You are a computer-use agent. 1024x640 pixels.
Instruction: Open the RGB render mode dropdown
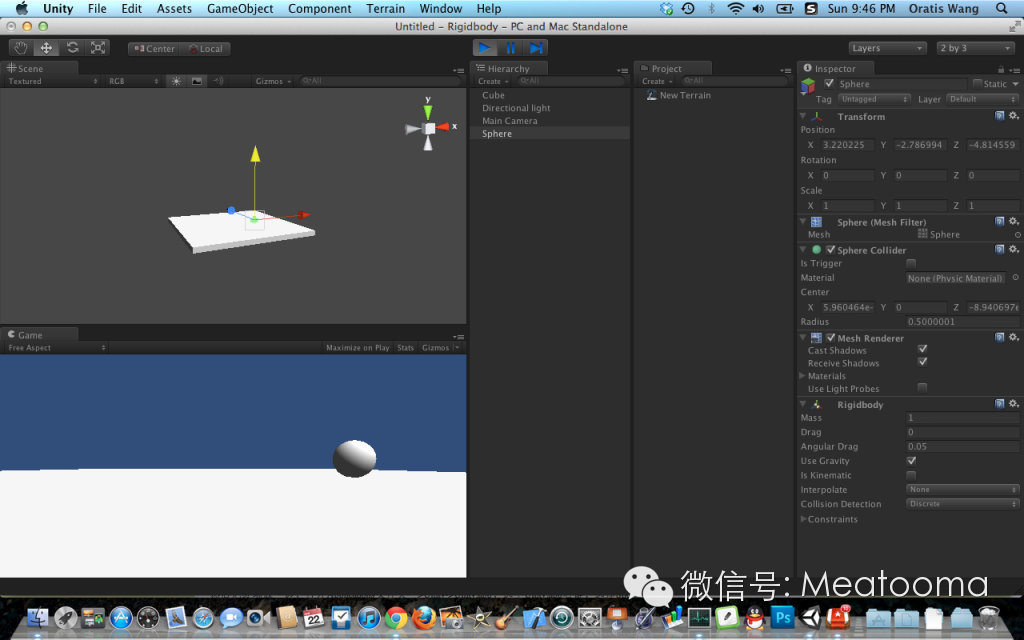(x=133, y=81)
